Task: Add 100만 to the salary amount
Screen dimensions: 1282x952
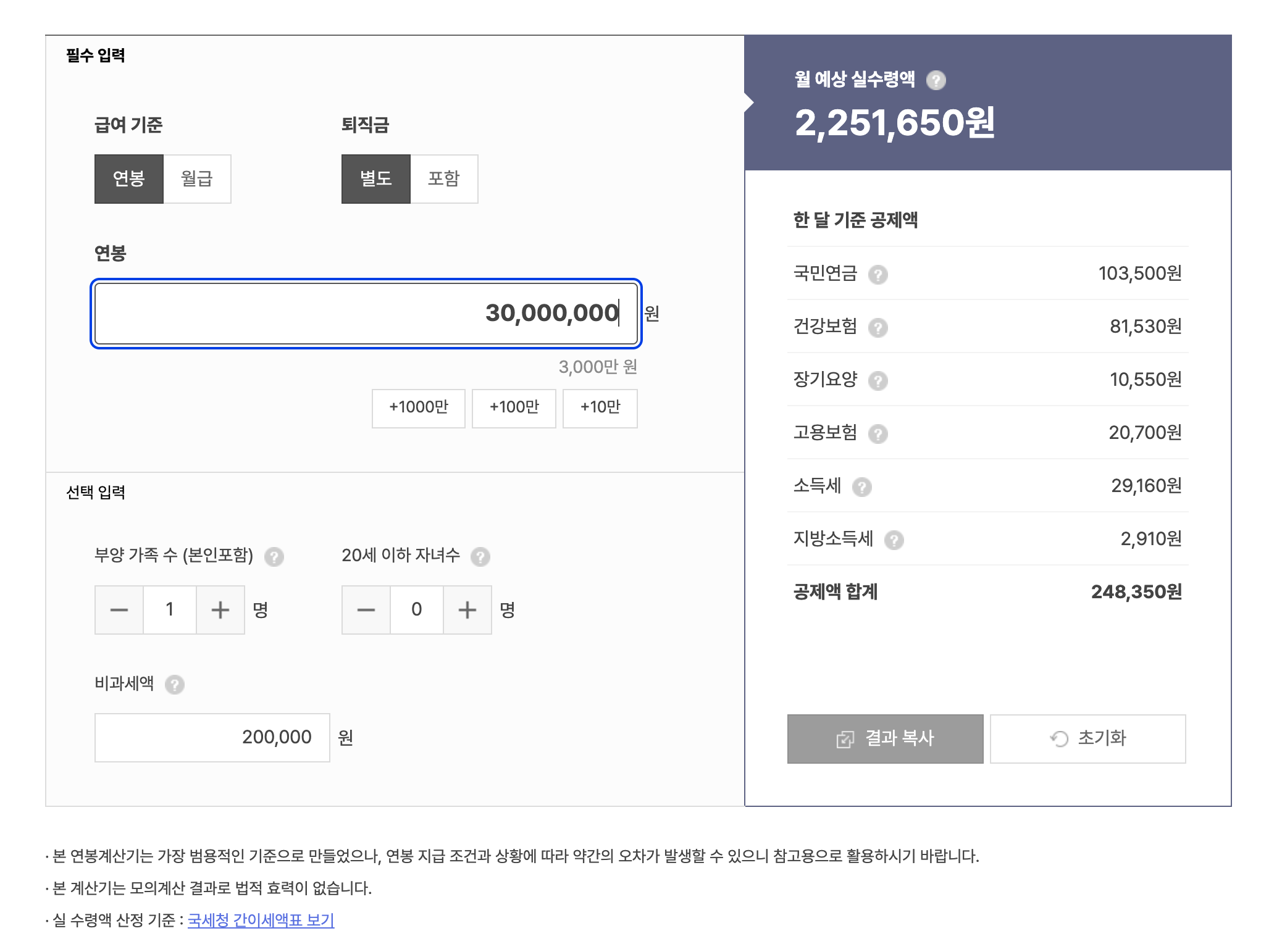Action: [513, 408]
